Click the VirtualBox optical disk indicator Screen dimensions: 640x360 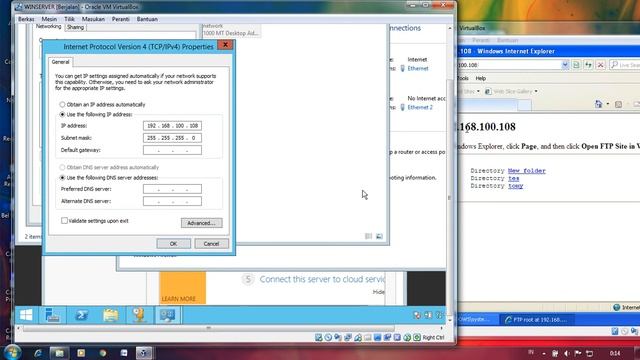click(328, 338)
